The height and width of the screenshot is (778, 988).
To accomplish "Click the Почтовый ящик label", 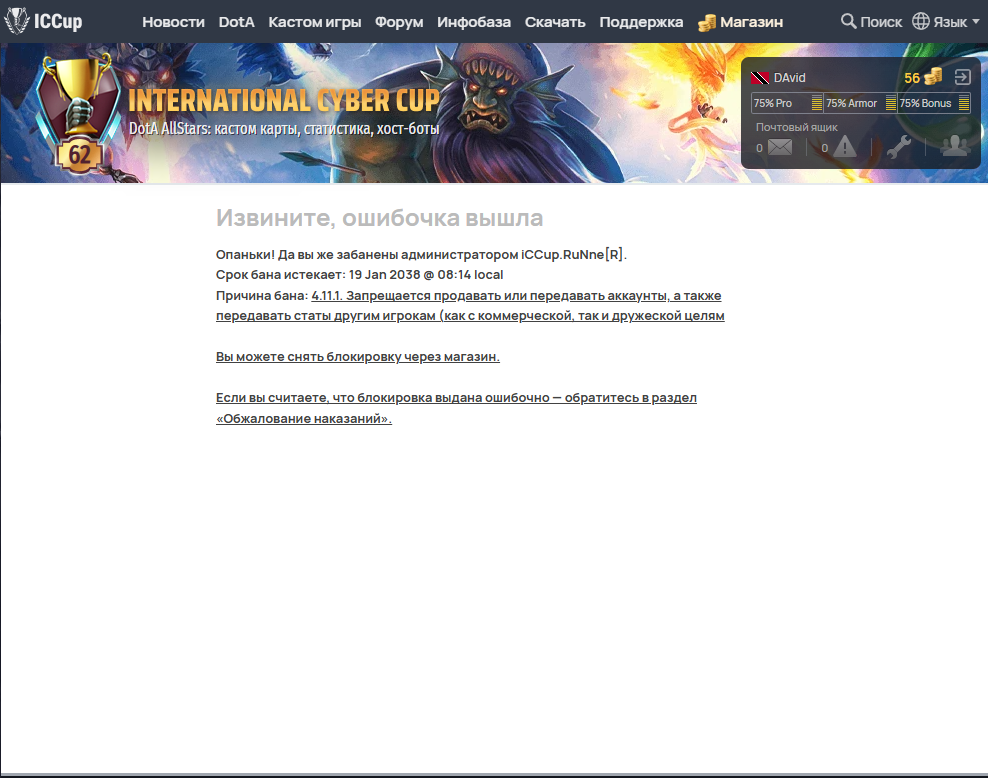I will (x=796, y=127).
